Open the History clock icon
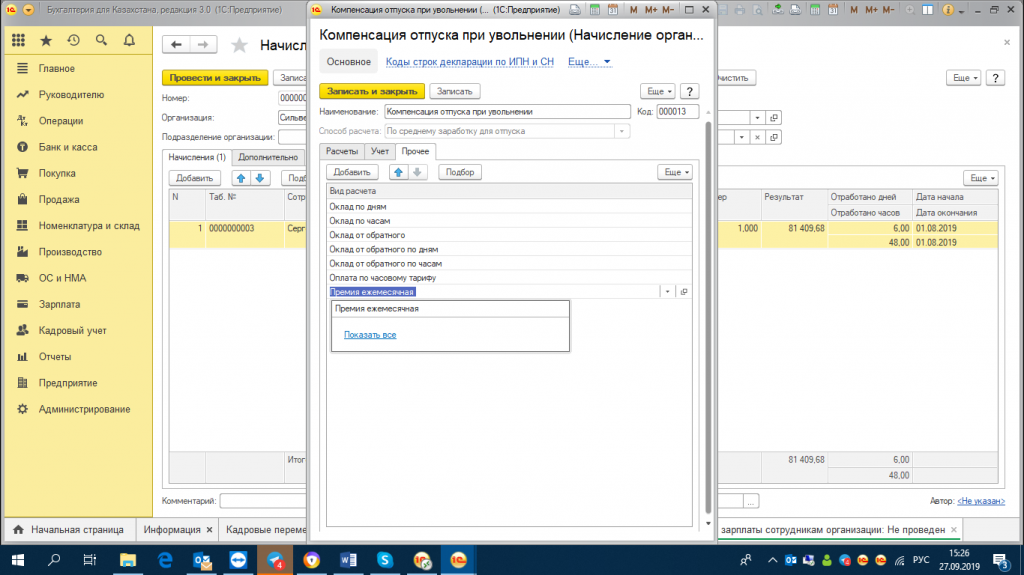 click(x=74, y=41)
